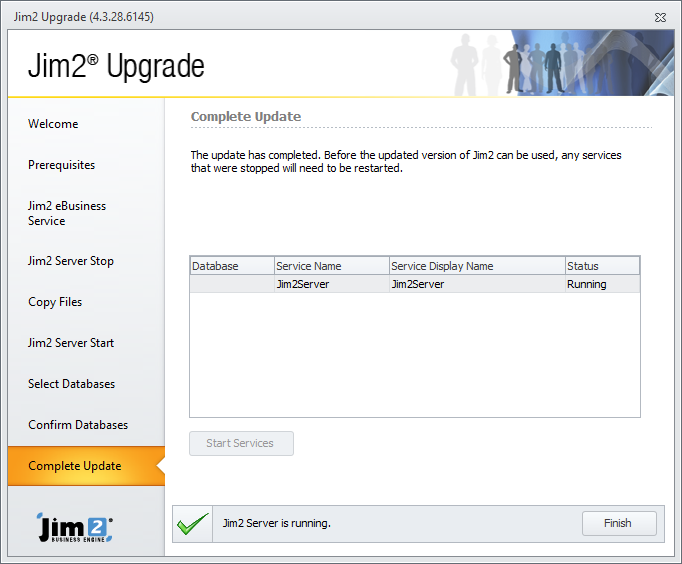682x564 pixels.
Task: Click the Jim2 Business Engine logo
Action: [x=75, y=527]
